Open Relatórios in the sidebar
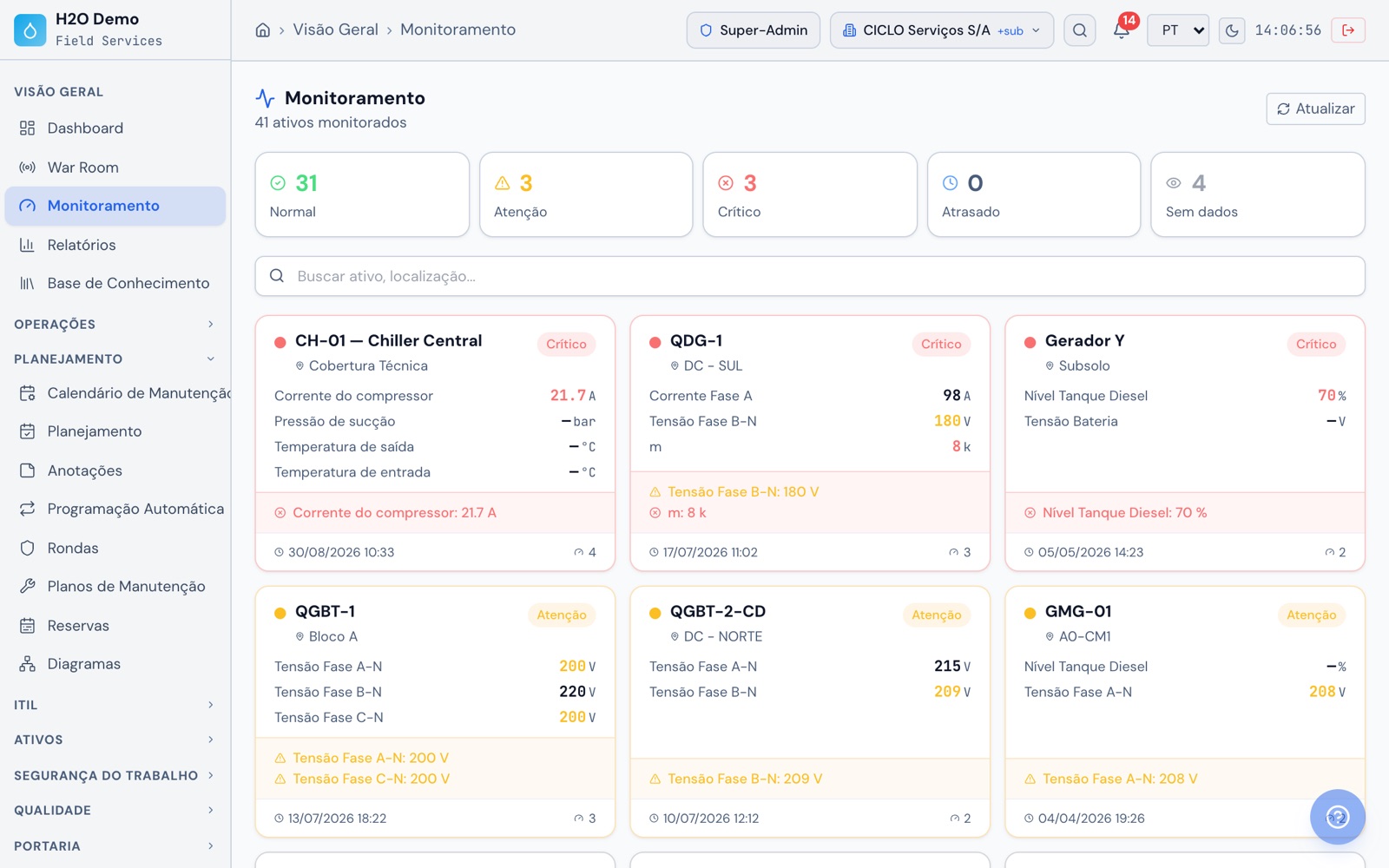The image size is (1389, 868). [x=115, y=245]
